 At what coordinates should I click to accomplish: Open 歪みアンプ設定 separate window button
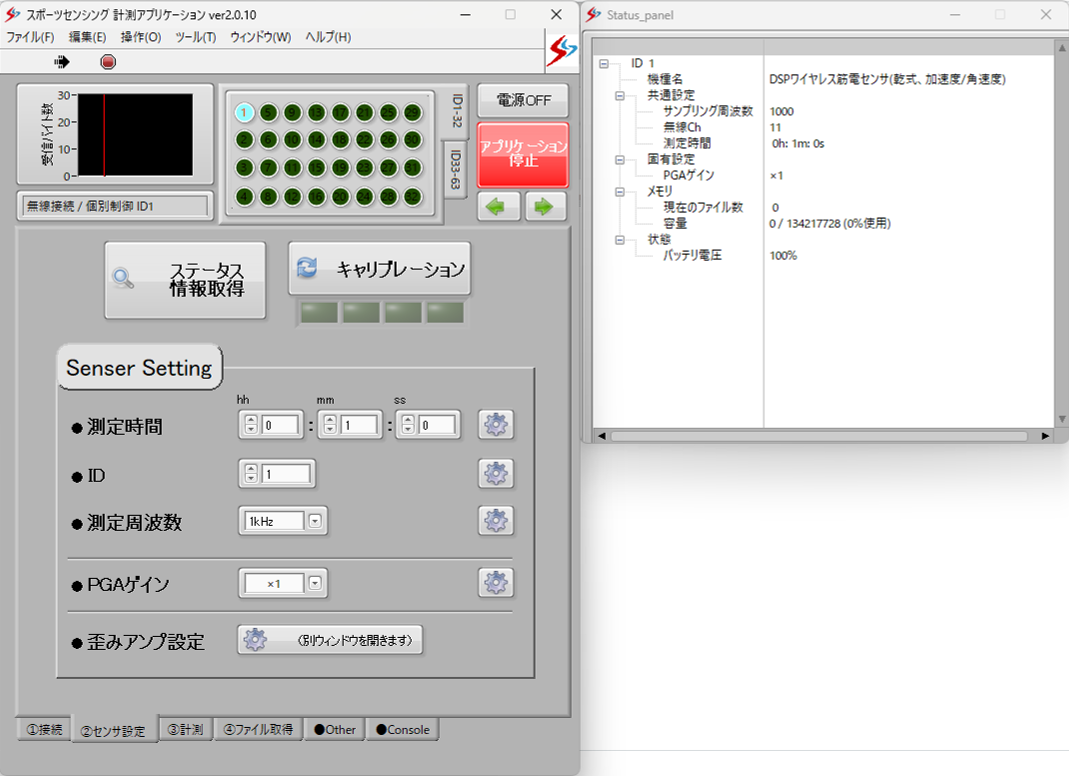point(330,640)
